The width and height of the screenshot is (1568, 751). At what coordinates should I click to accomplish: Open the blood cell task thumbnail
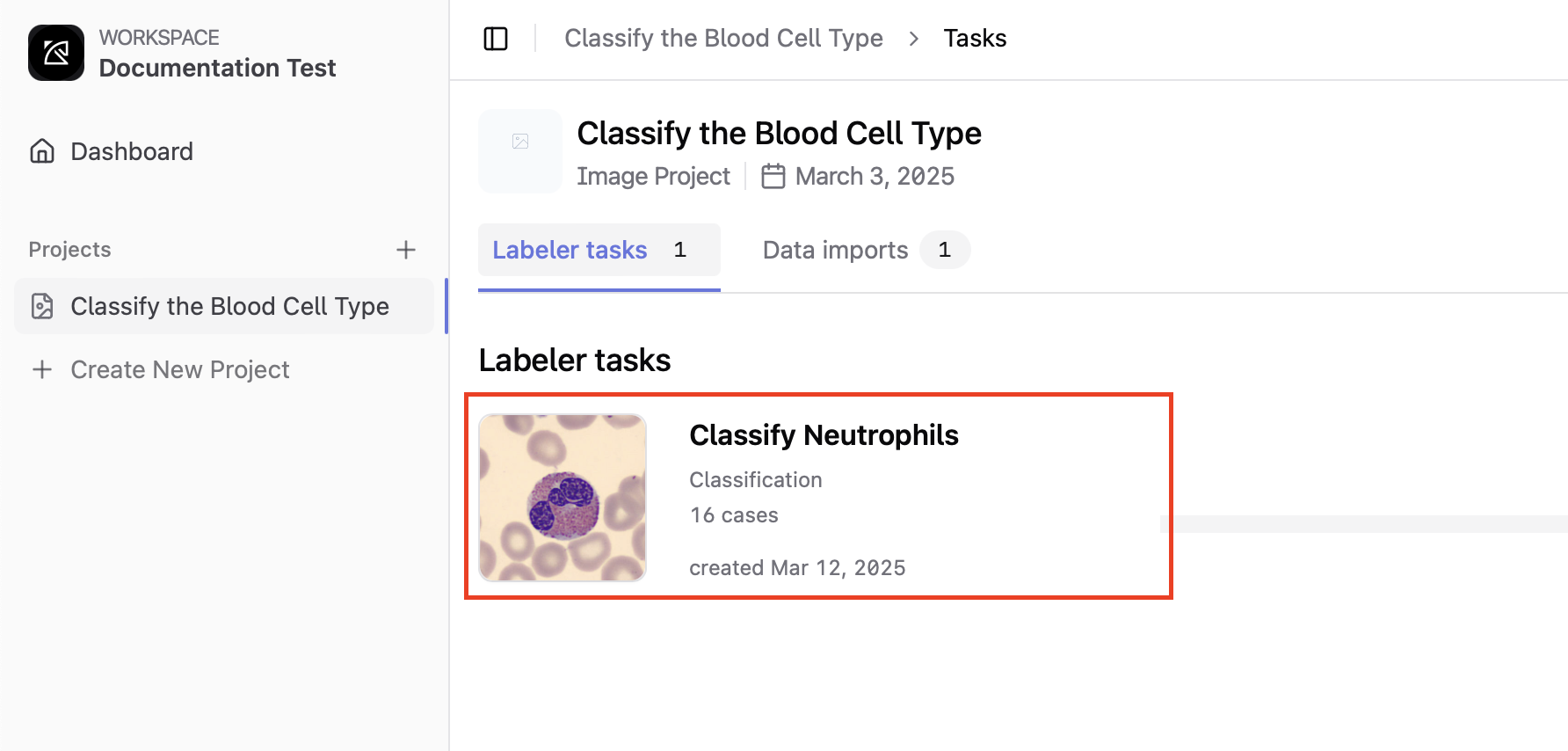click(x=563, y=498)
